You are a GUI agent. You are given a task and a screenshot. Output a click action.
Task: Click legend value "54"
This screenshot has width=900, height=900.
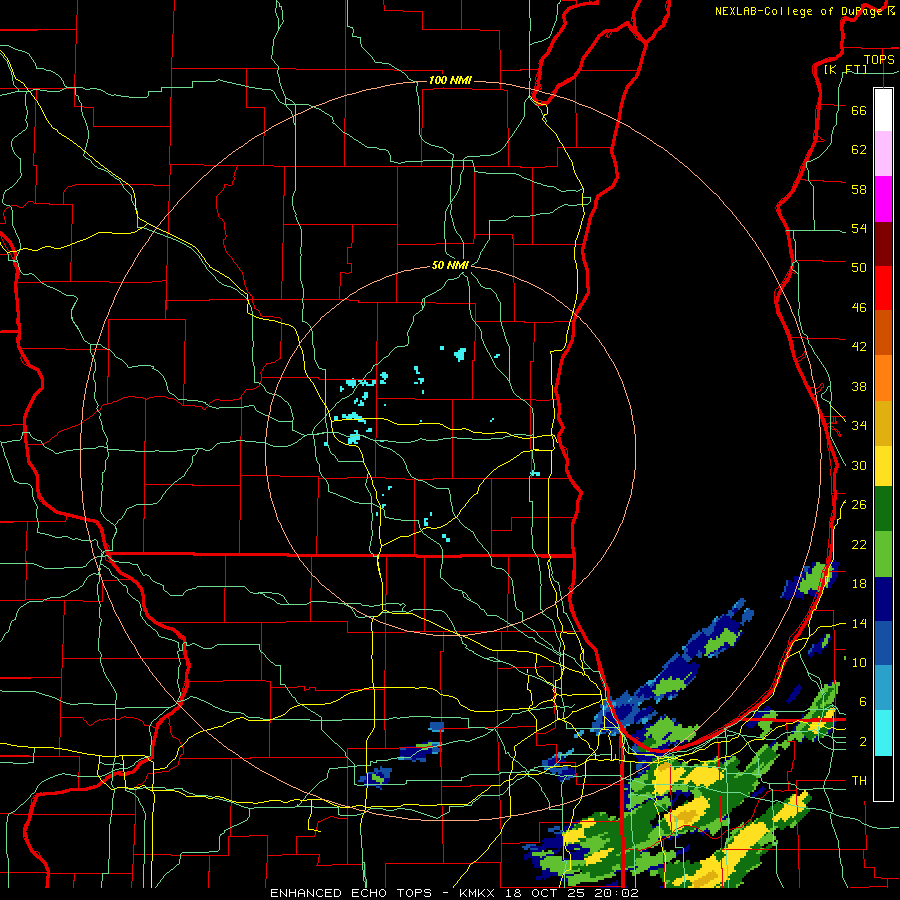859,228
